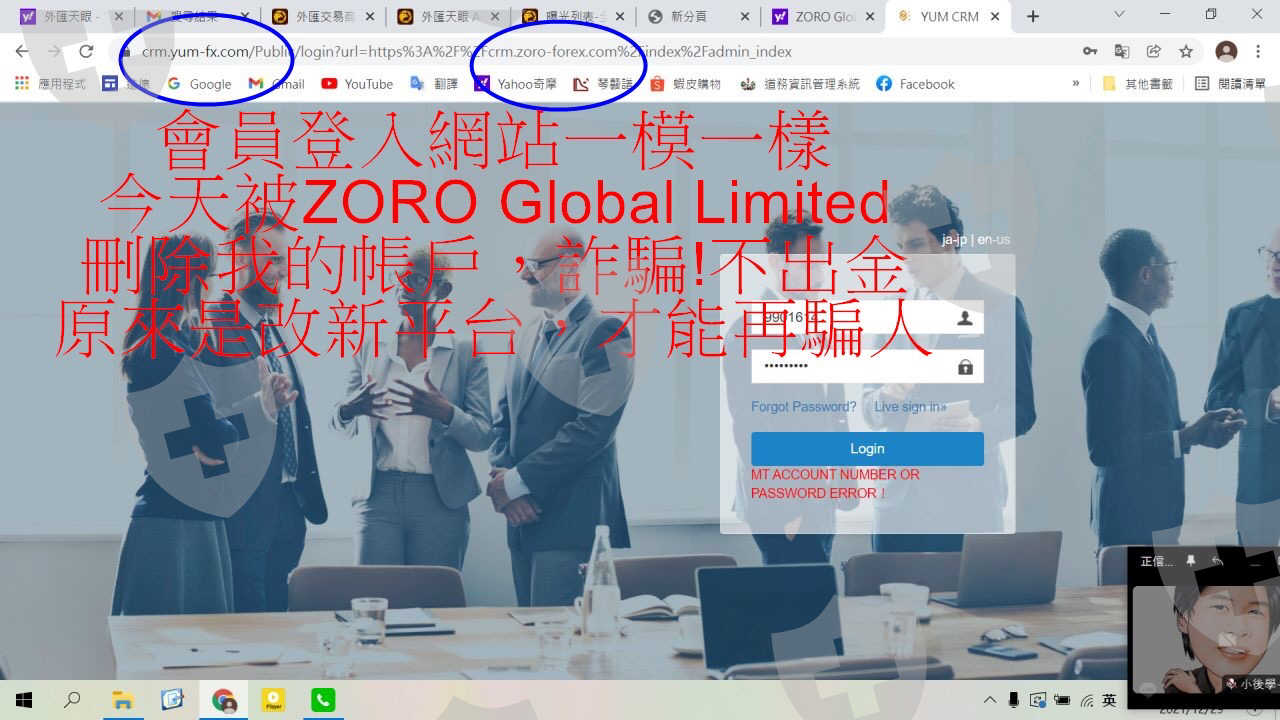Open YouTube bookmark
The image size is (1280, 720).
(x=357, y=84)
